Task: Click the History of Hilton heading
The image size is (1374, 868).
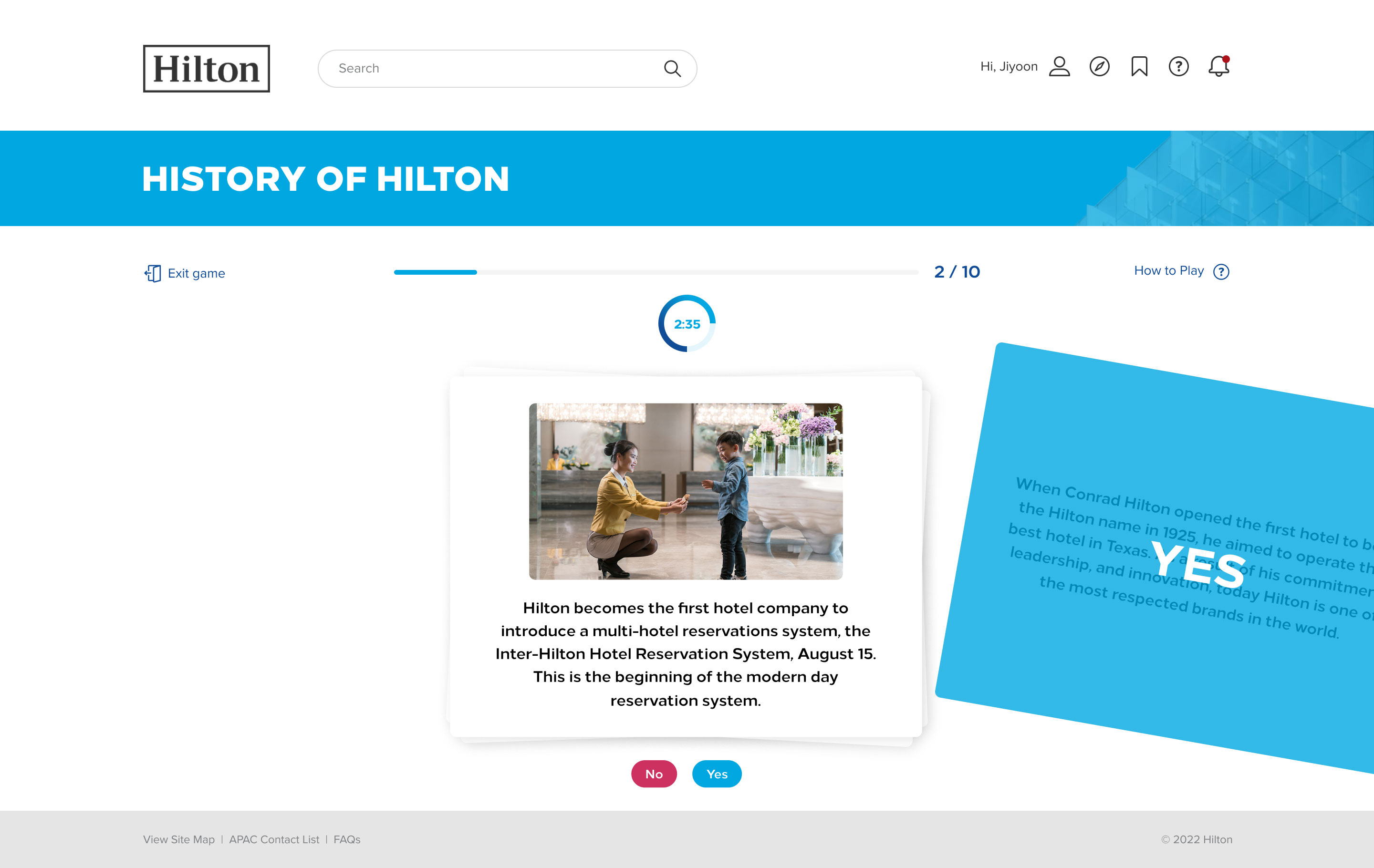Action: [x=325, y=178]
